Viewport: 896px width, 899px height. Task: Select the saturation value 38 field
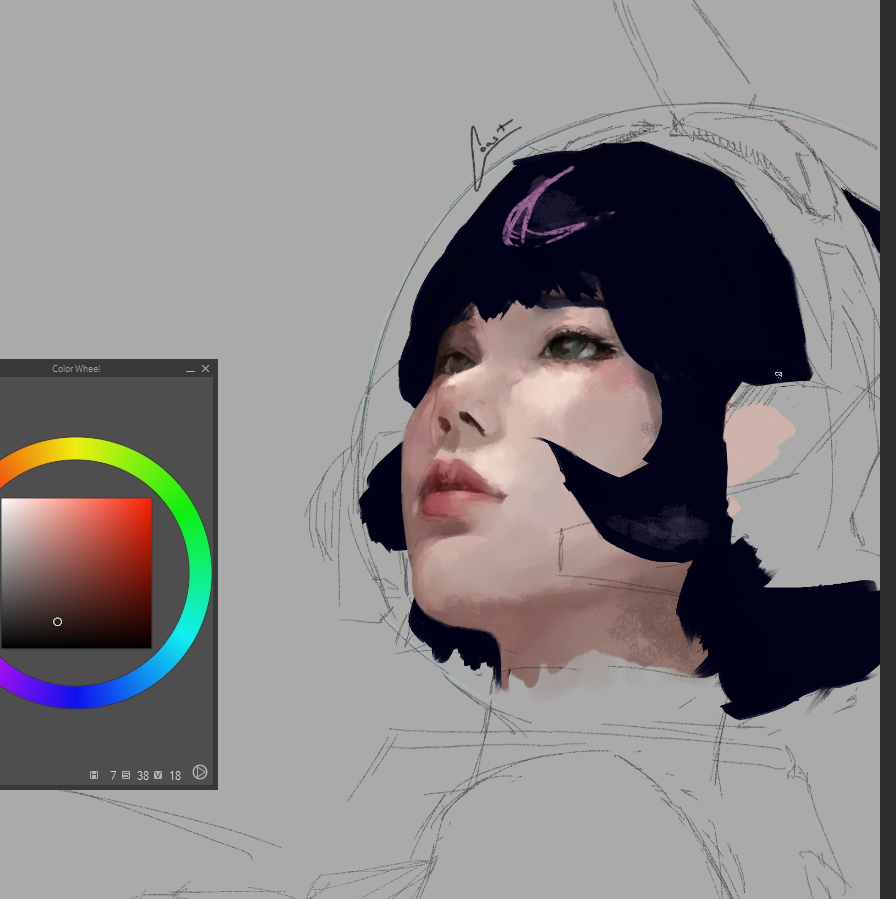pos(143,776)
